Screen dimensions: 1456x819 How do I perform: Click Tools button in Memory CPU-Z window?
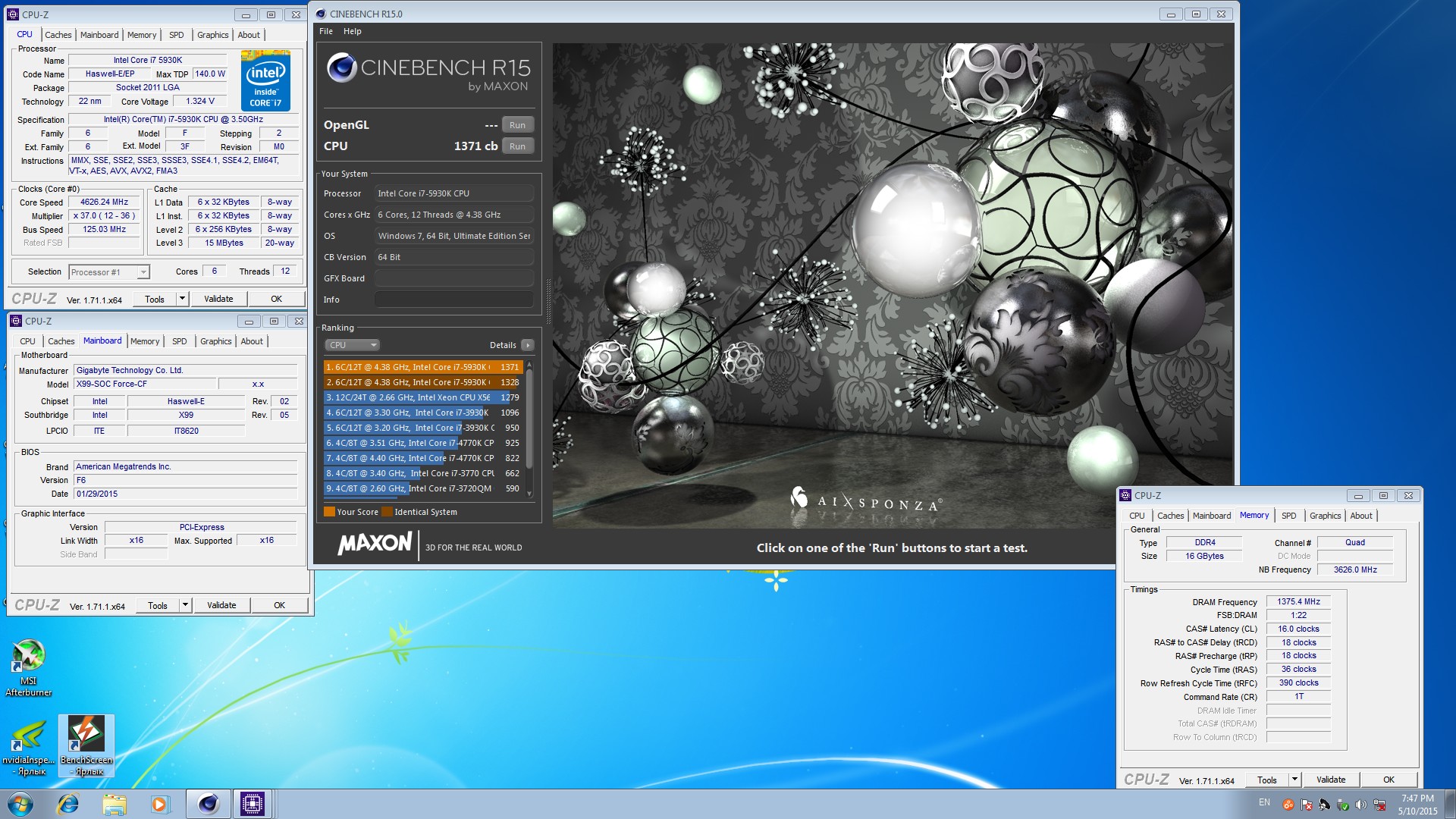pyautogui.click(x=1266, y=780)
